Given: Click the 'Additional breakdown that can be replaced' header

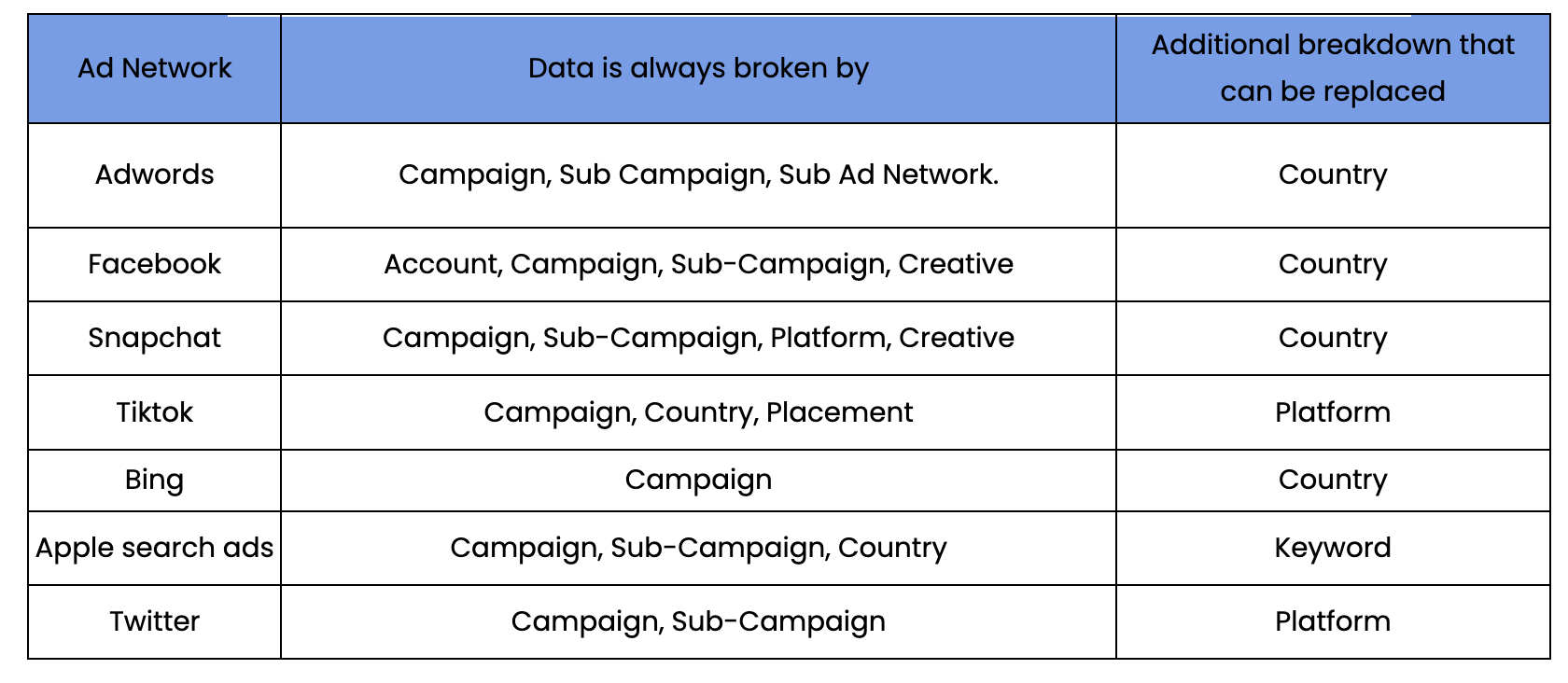Looking at the screenshot, I should (x=1333, y=68).
